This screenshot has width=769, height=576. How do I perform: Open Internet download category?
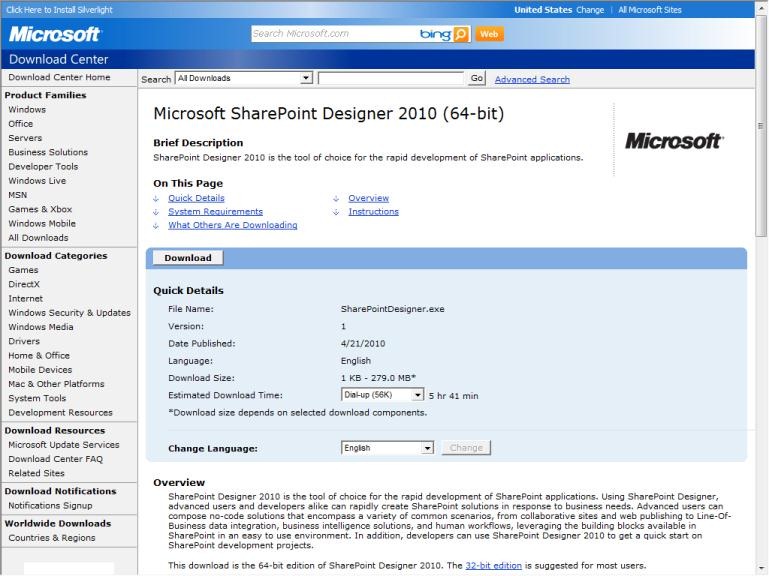26,298
